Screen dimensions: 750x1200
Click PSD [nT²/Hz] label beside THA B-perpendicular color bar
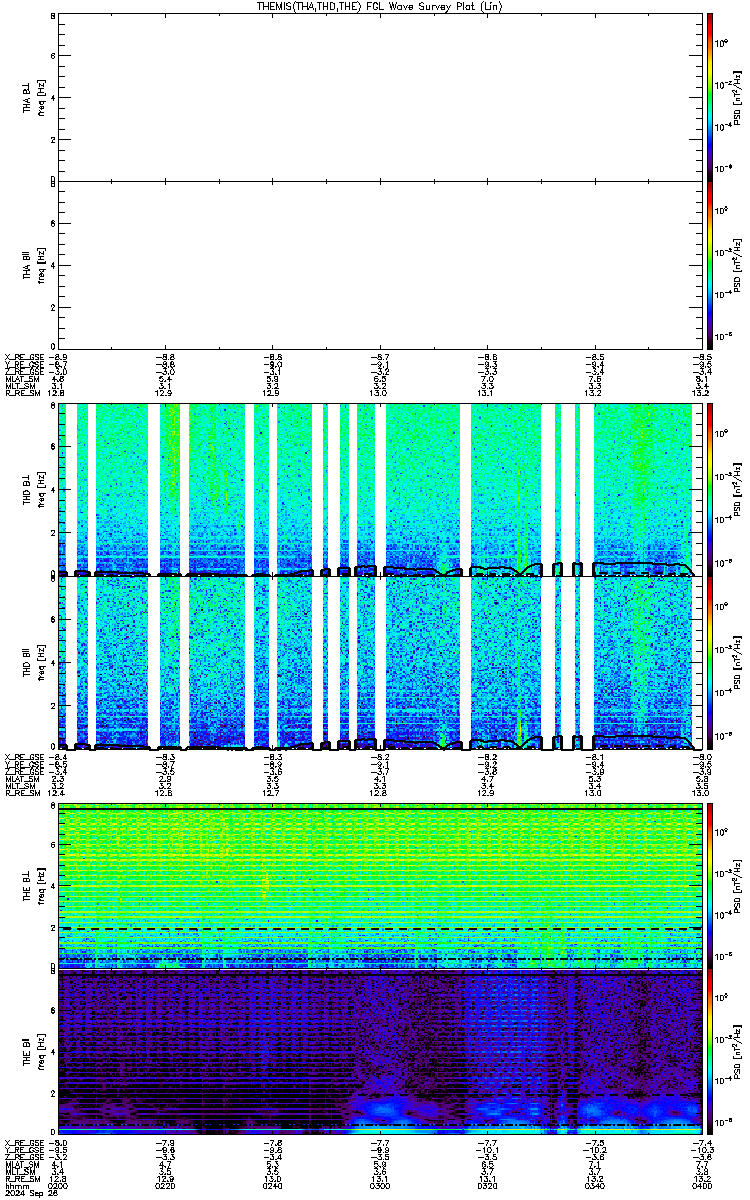pos(739,96)
